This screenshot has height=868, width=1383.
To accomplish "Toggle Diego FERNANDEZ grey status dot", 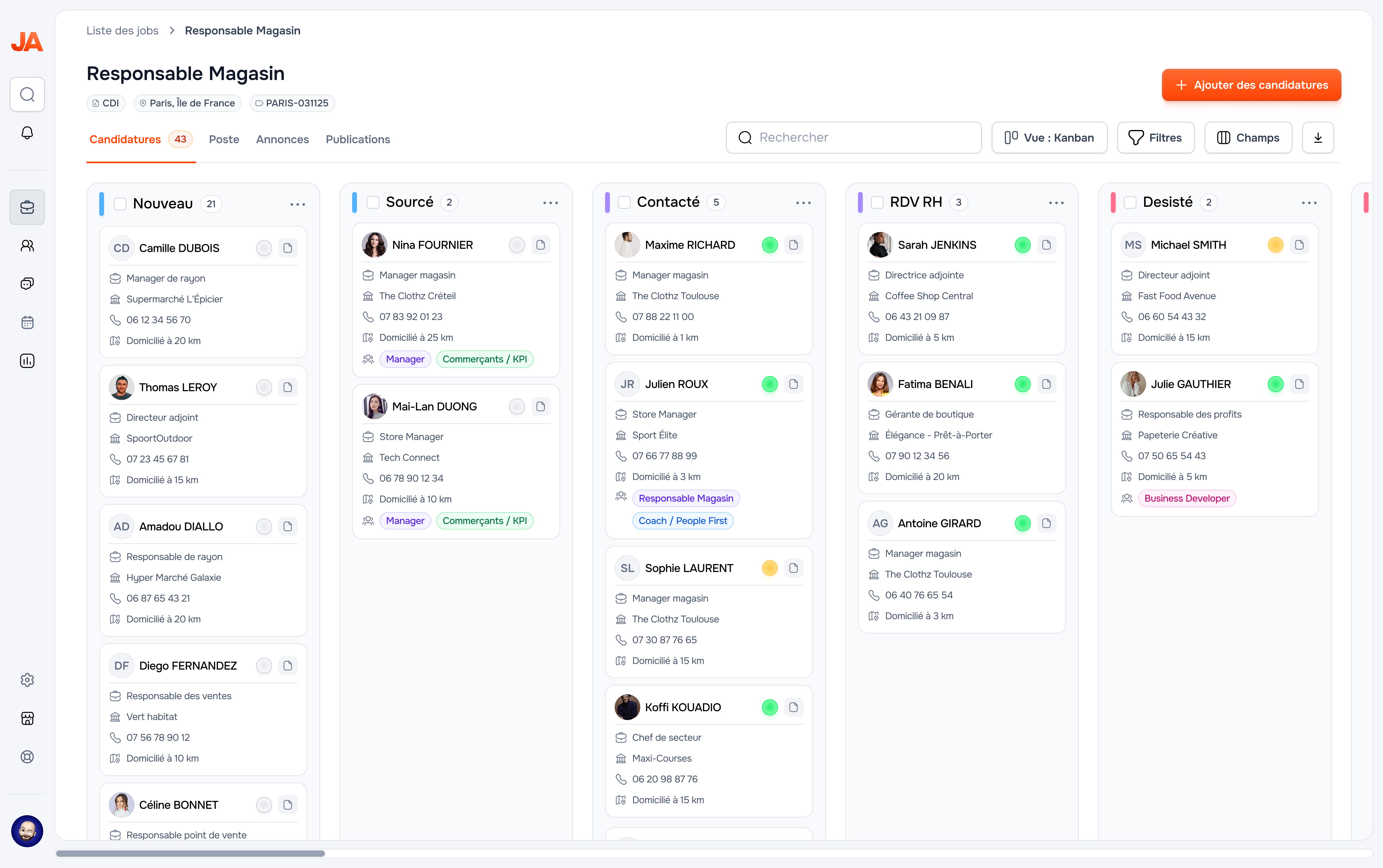I will pyautogui.click(x=264, y=666).
